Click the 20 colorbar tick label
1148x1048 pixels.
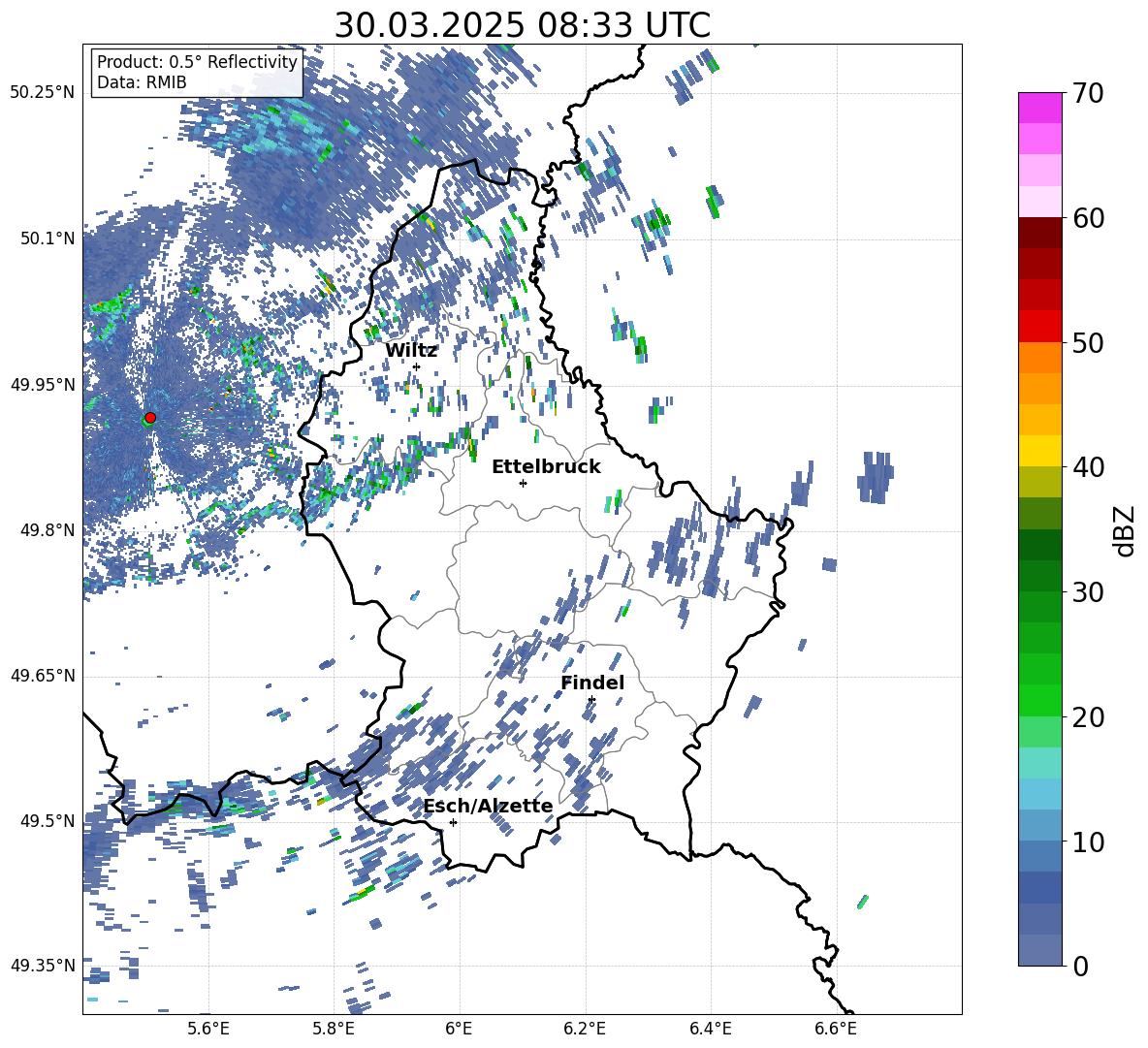point(1088,716)
